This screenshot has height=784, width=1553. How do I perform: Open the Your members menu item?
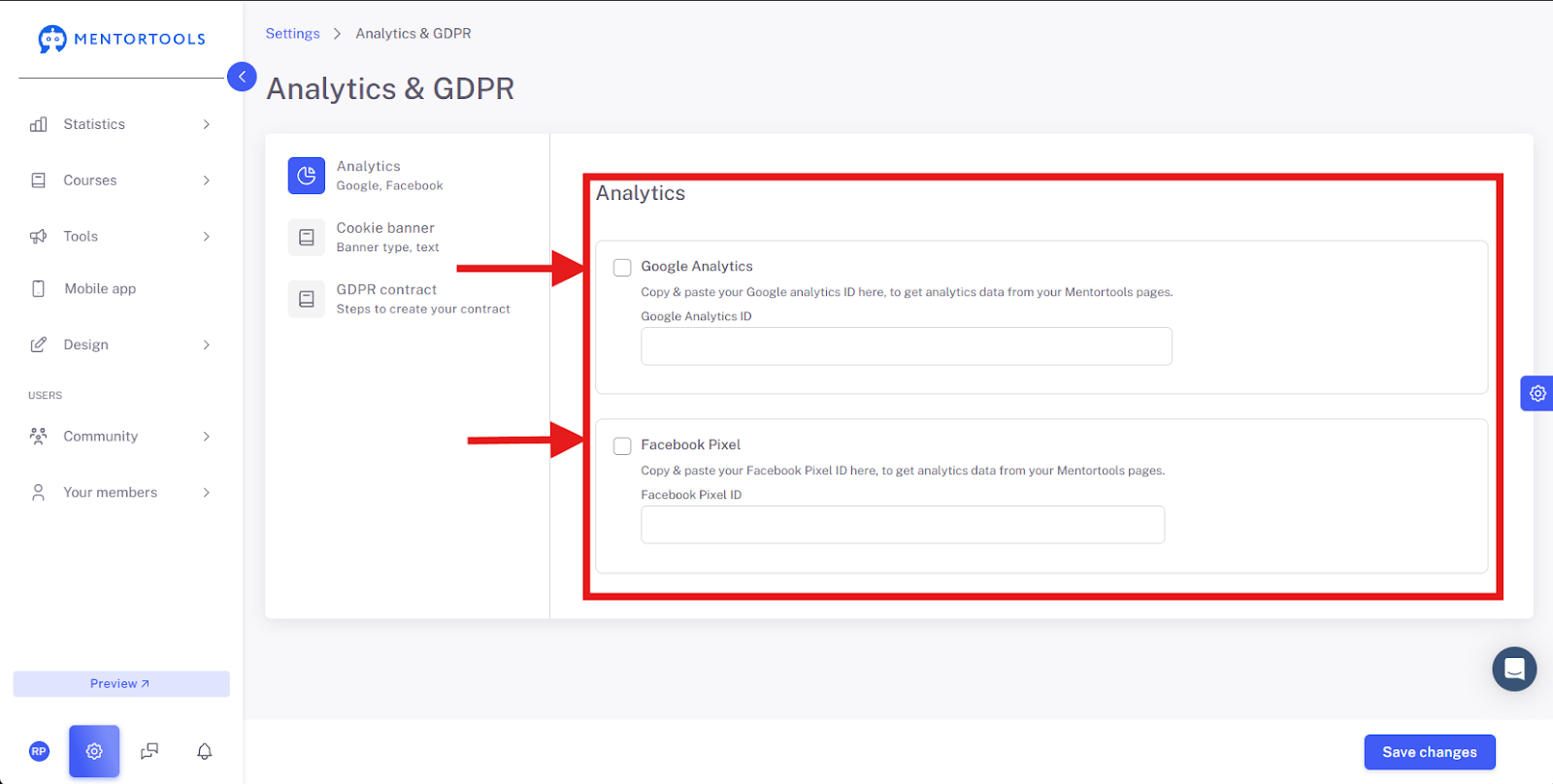[x=121, y=493]
